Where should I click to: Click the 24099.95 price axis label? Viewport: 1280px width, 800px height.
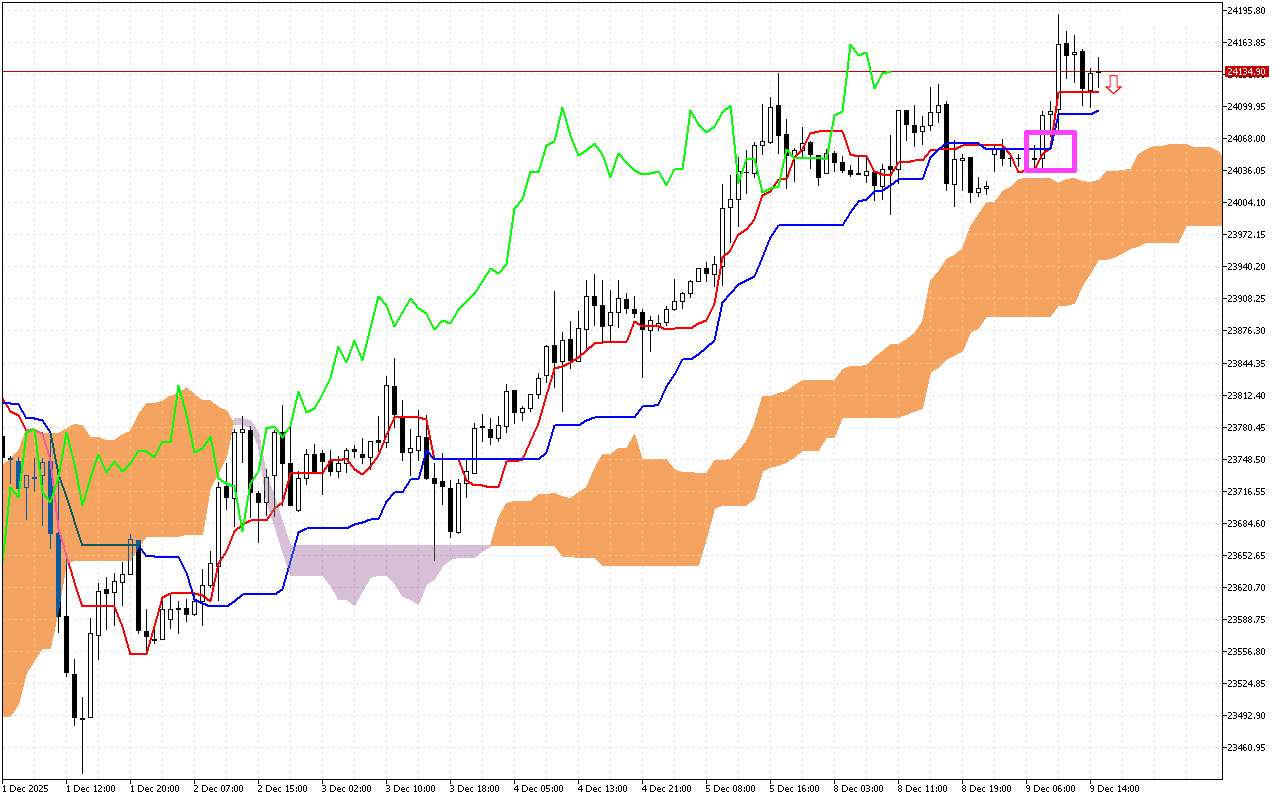point(1245,107)
